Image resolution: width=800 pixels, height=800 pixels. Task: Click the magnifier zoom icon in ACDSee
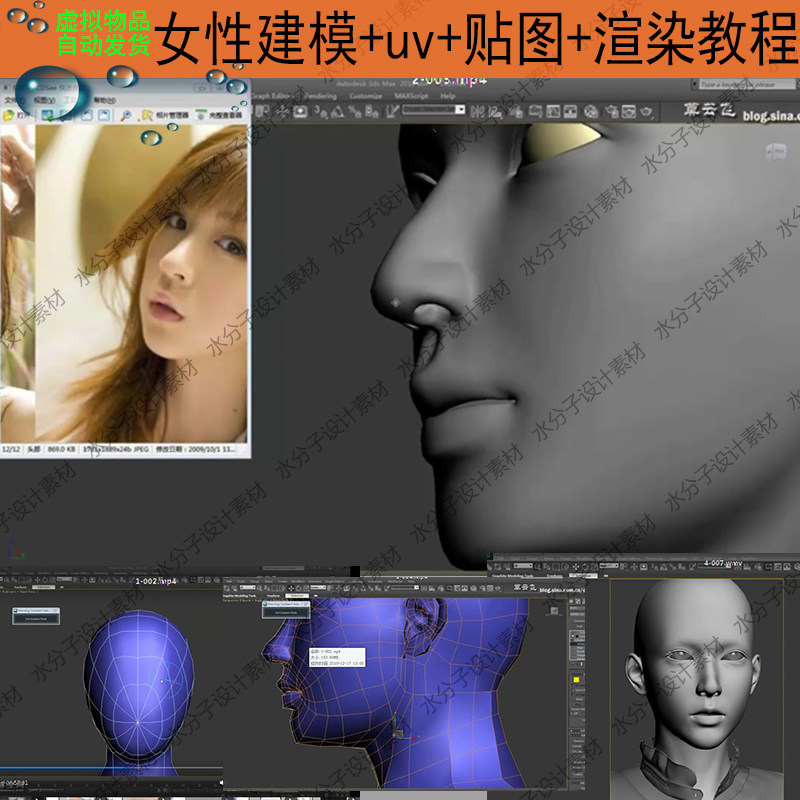(124, 114)
